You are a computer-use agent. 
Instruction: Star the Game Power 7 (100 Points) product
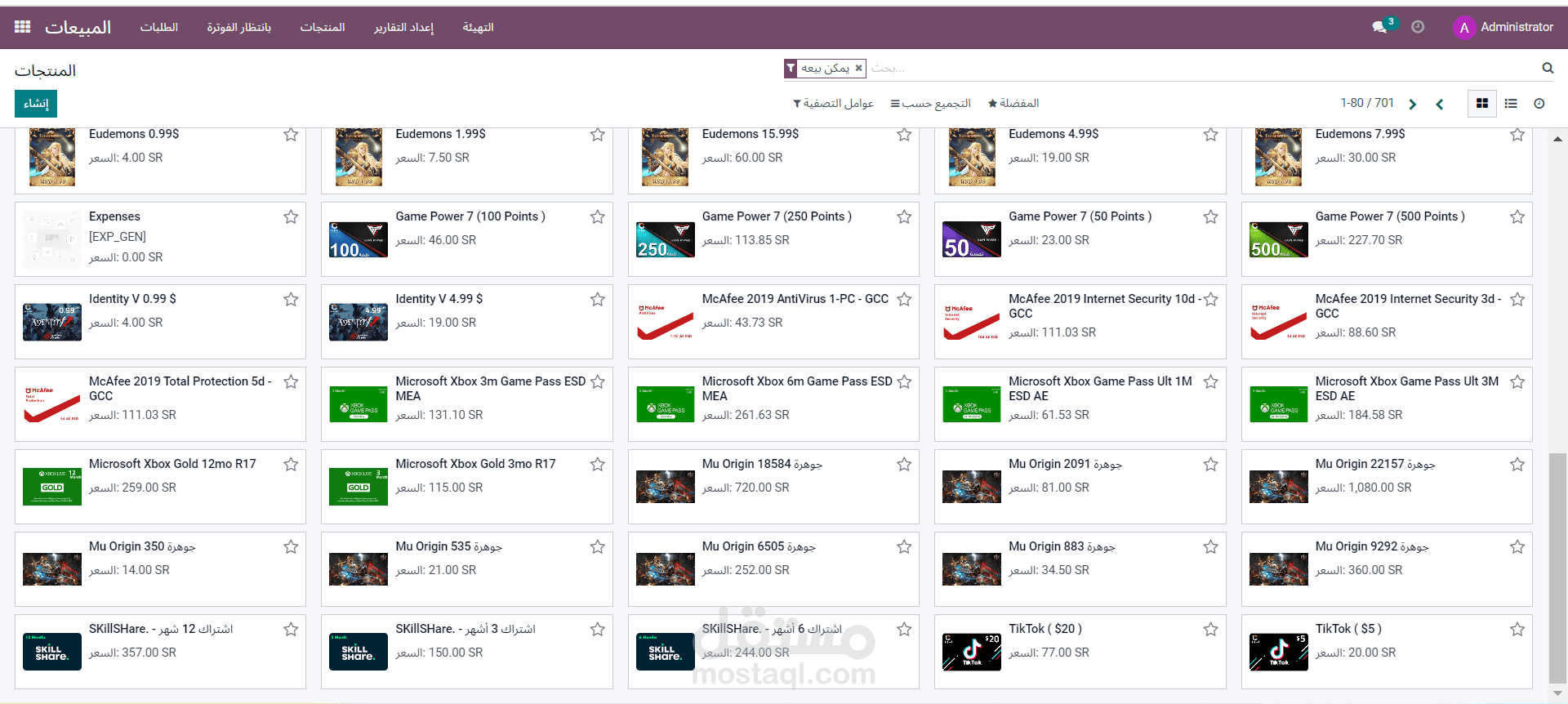[x=598, y=217]
